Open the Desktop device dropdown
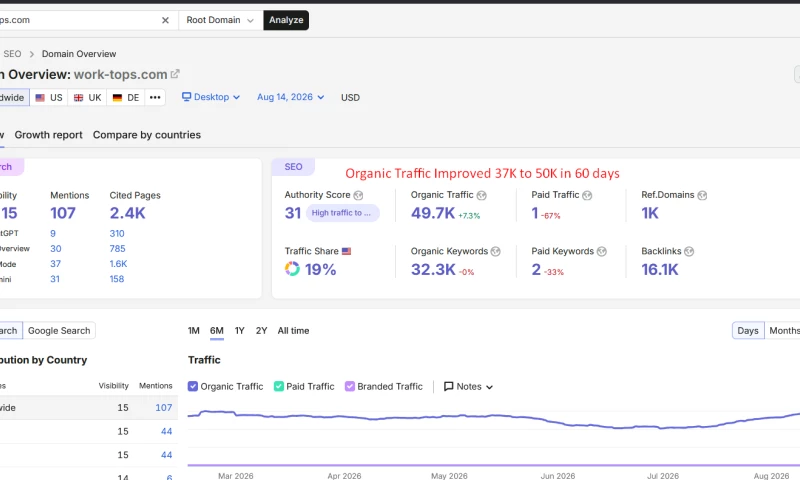This screenshot has height=480, width=800. click(x=211, y=97)
